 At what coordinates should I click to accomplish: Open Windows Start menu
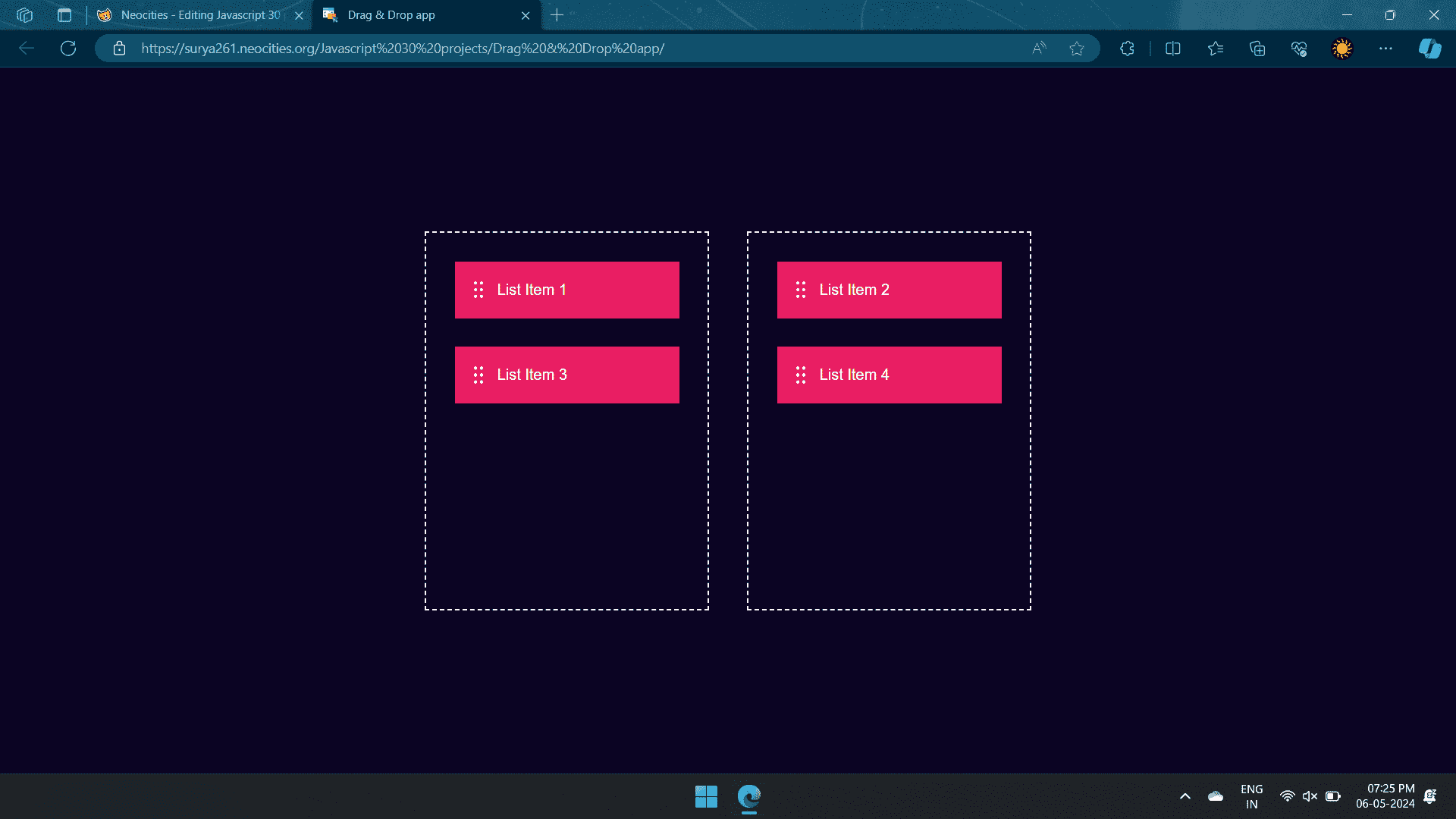[x=706, y=796]
